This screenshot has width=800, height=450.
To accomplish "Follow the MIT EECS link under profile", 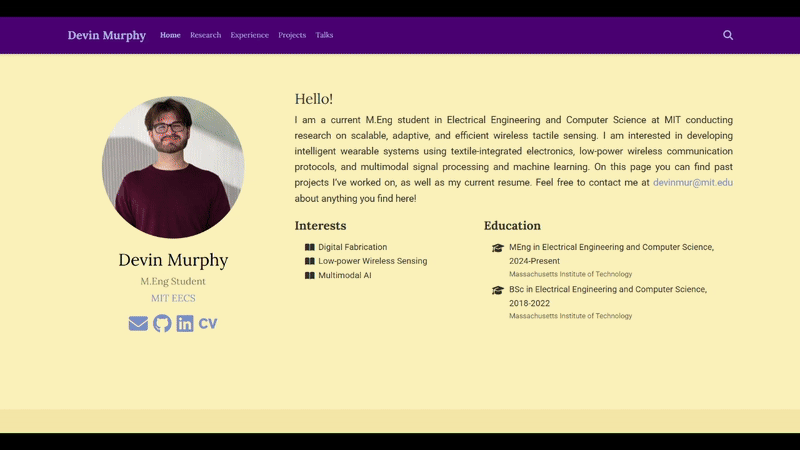I will (x=173, y=298).
